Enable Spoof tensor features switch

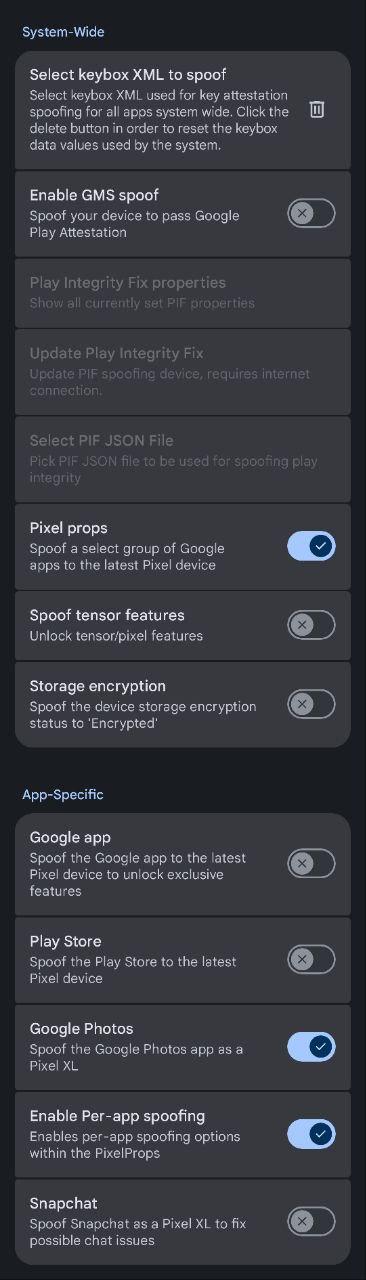click(311, 625)
